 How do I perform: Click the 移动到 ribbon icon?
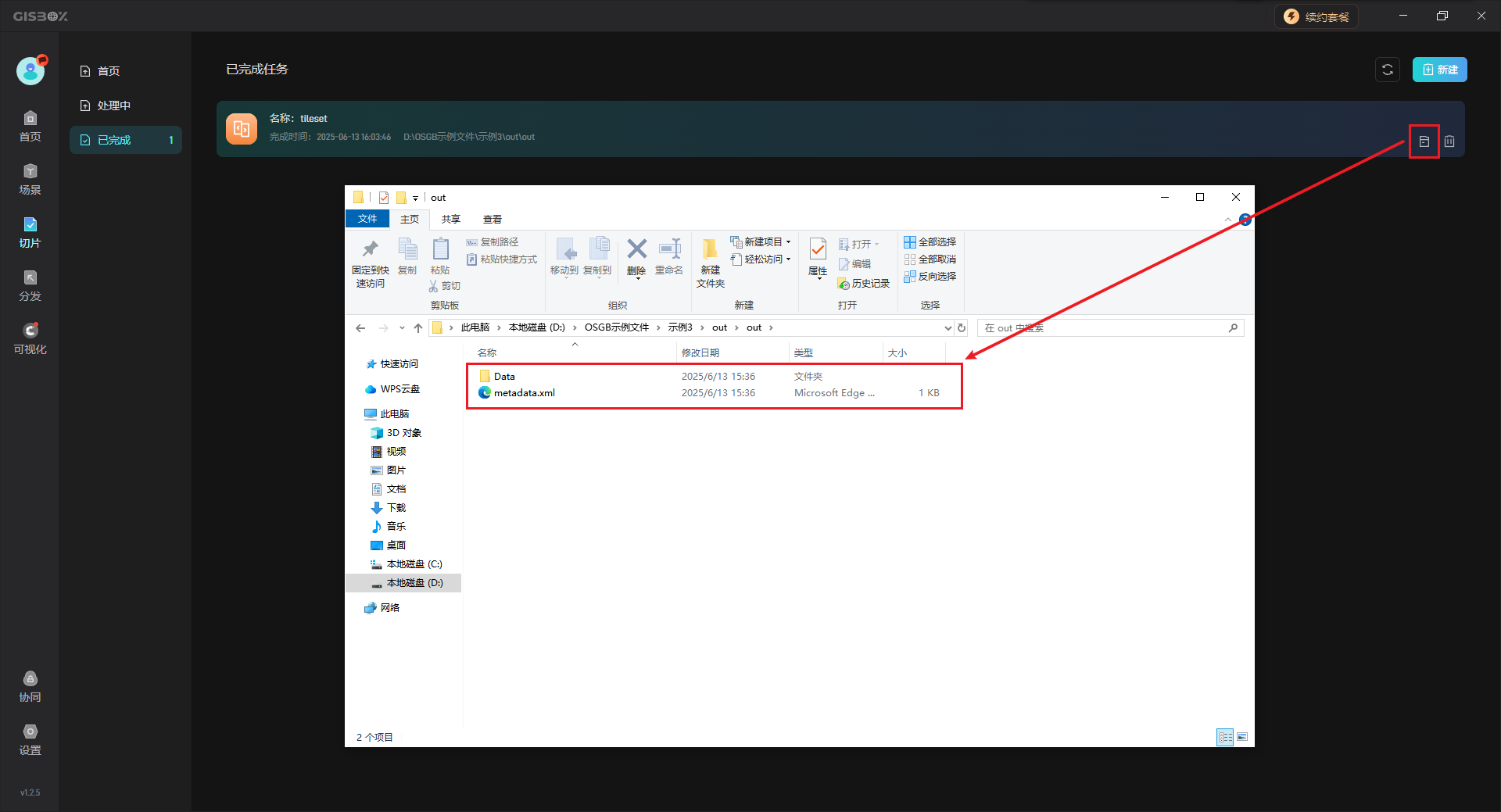564,257
